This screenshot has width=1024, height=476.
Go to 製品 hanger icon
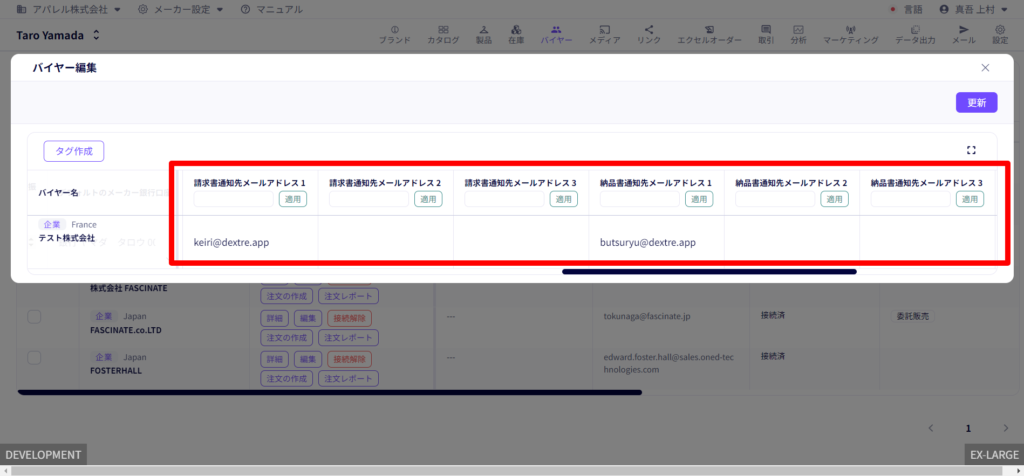click(x=484, y=29)
